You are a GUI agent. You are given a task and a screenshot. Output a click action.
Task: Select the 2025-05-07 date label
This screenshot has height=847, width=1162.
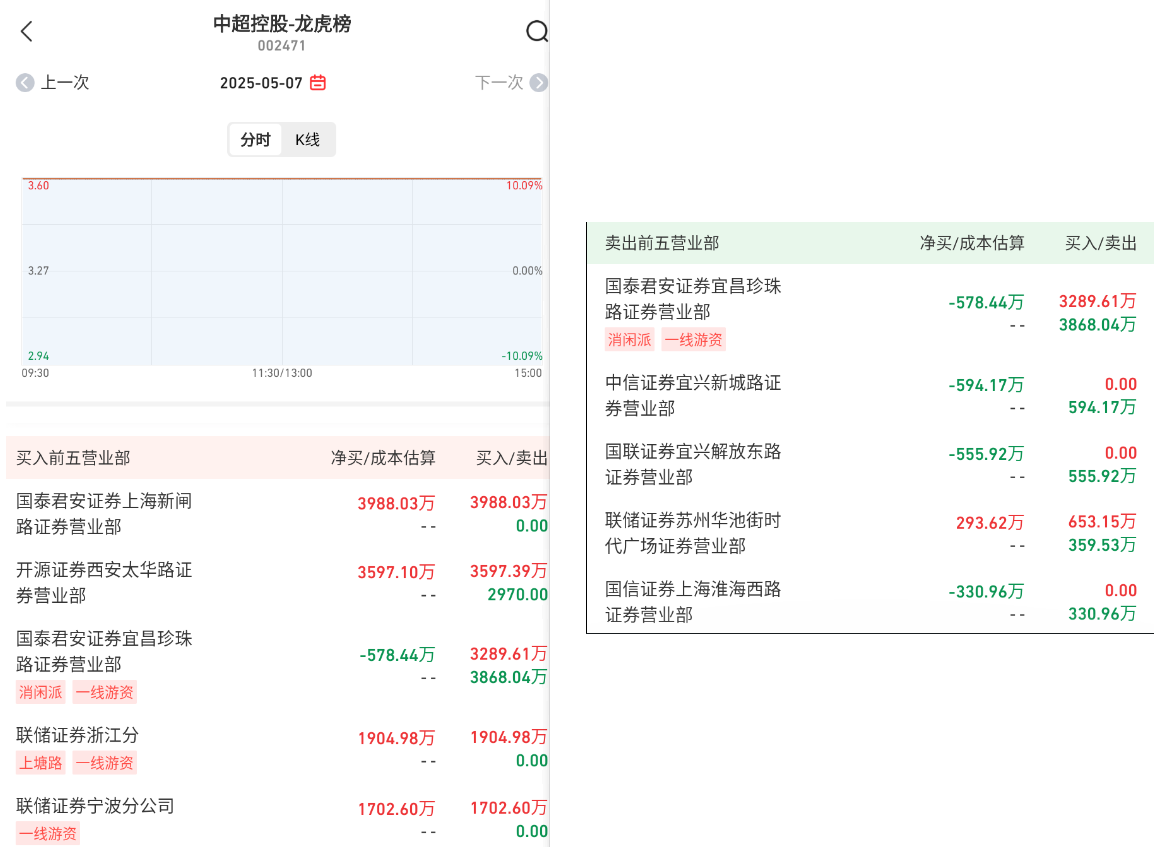coord(261,83)
